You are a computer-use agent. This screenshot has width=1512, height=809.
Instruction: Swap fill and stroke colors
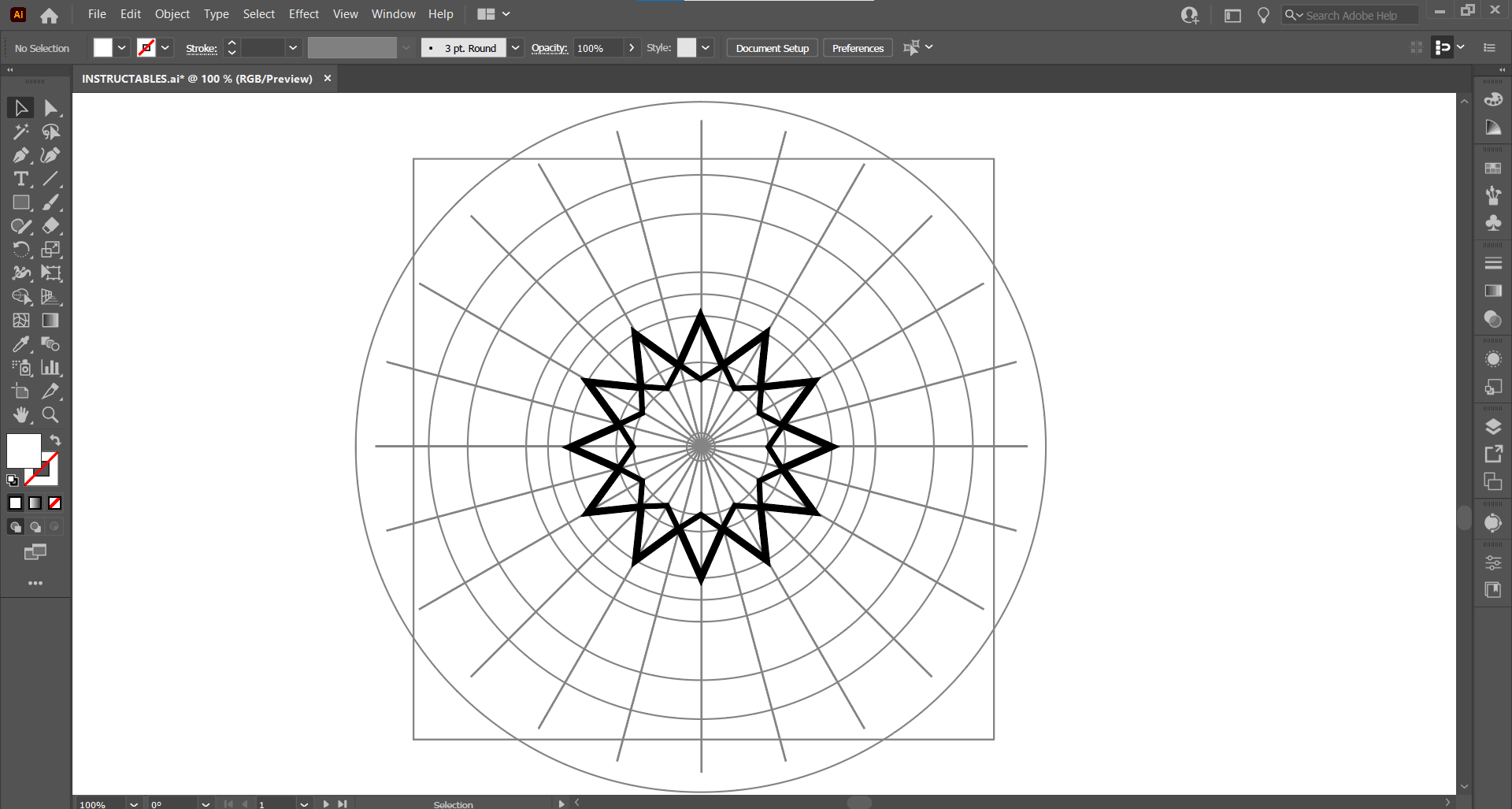(x=55, y=440)
